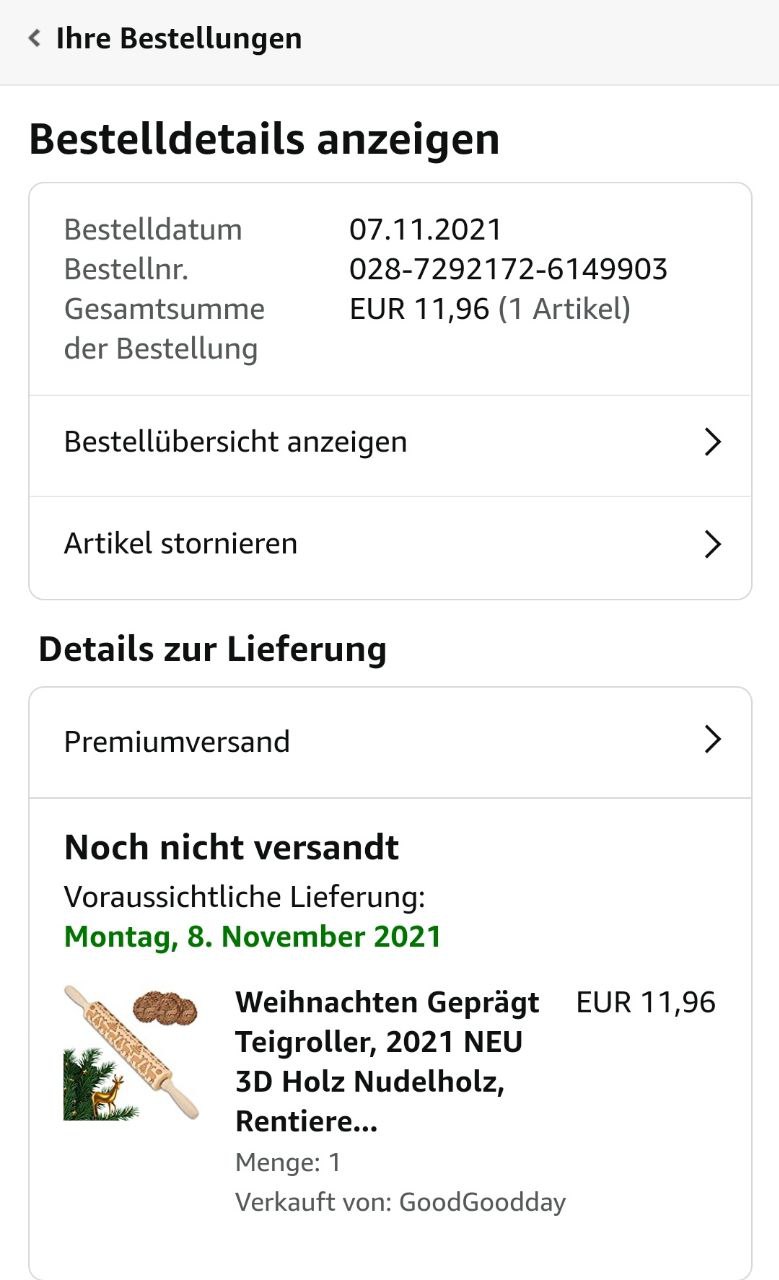The image size is (779, 1280).
Task: Open Bestellübersicht anzeigen row
Action: coord(390,442)
